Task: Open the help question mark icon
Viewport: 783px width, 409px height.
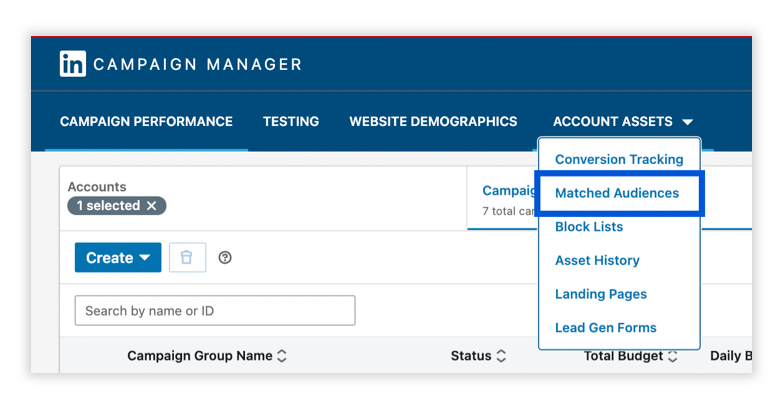Action: pyautogui.click(x=225, y=257)
